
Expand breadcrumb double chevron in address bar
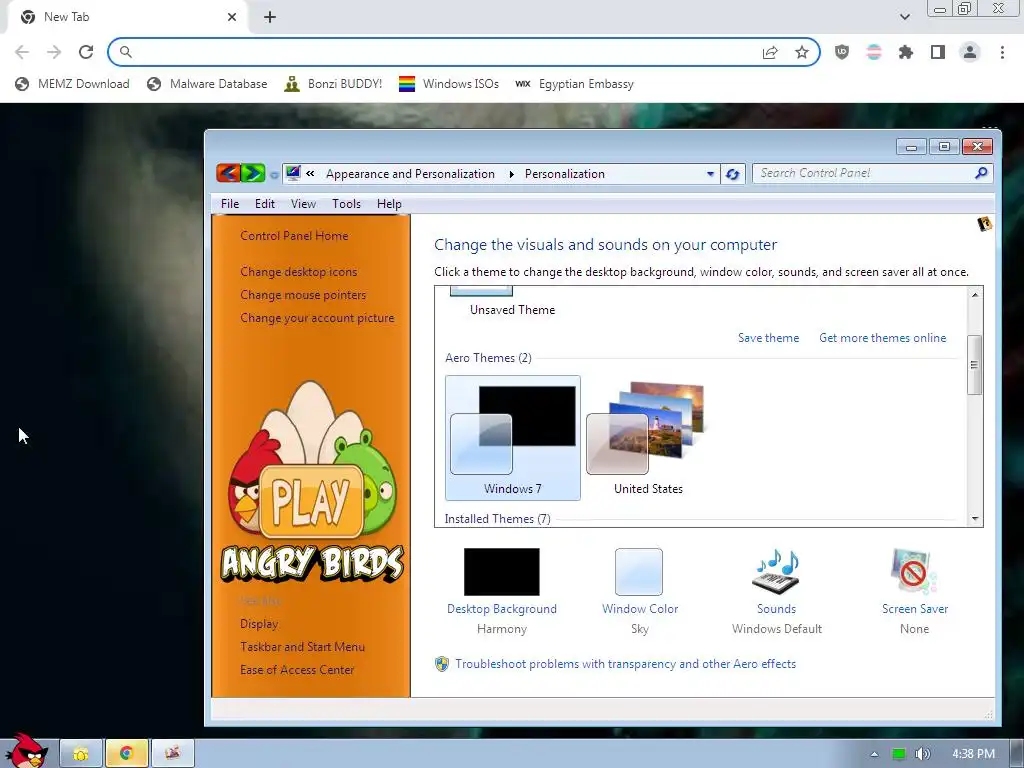pos(310,173)
